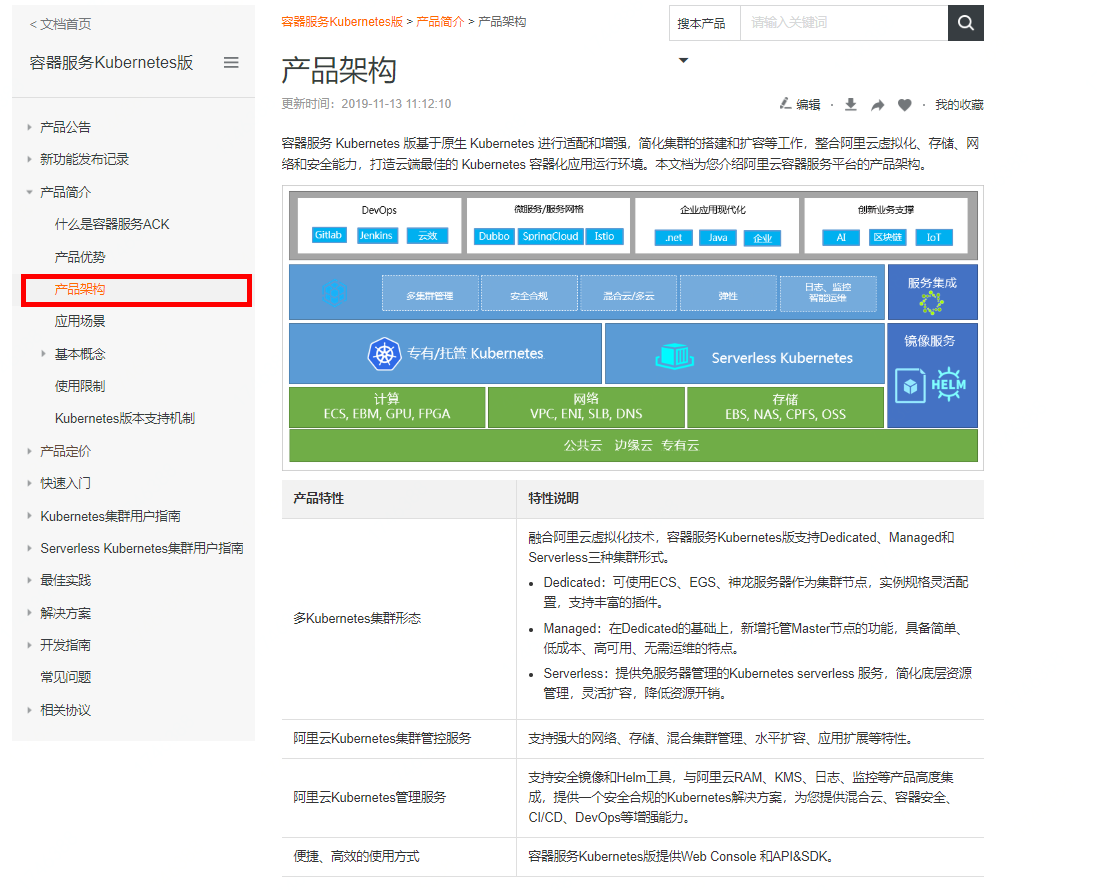Image resolution: width=1097 pixels, height=890 pixels.
Task: Click the container image icon beside HELM
Action: 910,386
